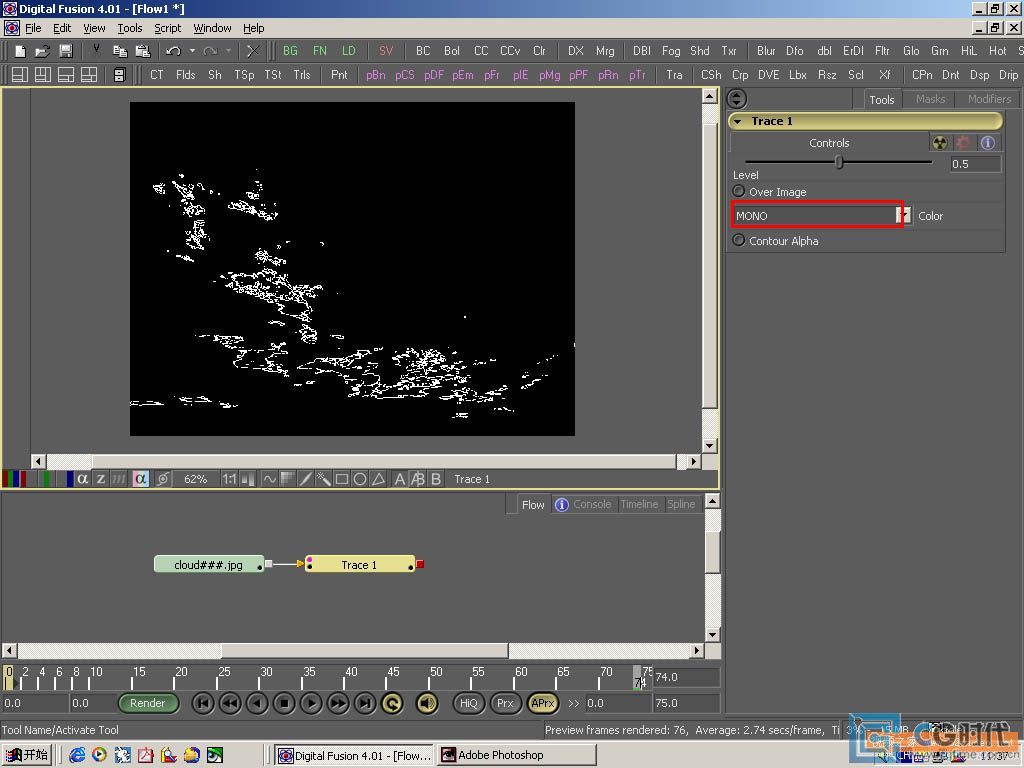Viewport: 1024px width, 768px height.
Task: Switch to the Spline tab
Action: [x=681, y=505]
